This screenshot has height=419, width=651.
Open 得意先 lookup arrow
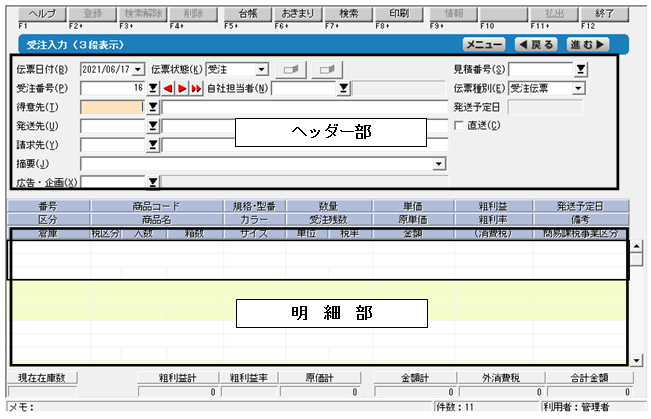click(x=153, y=107)
